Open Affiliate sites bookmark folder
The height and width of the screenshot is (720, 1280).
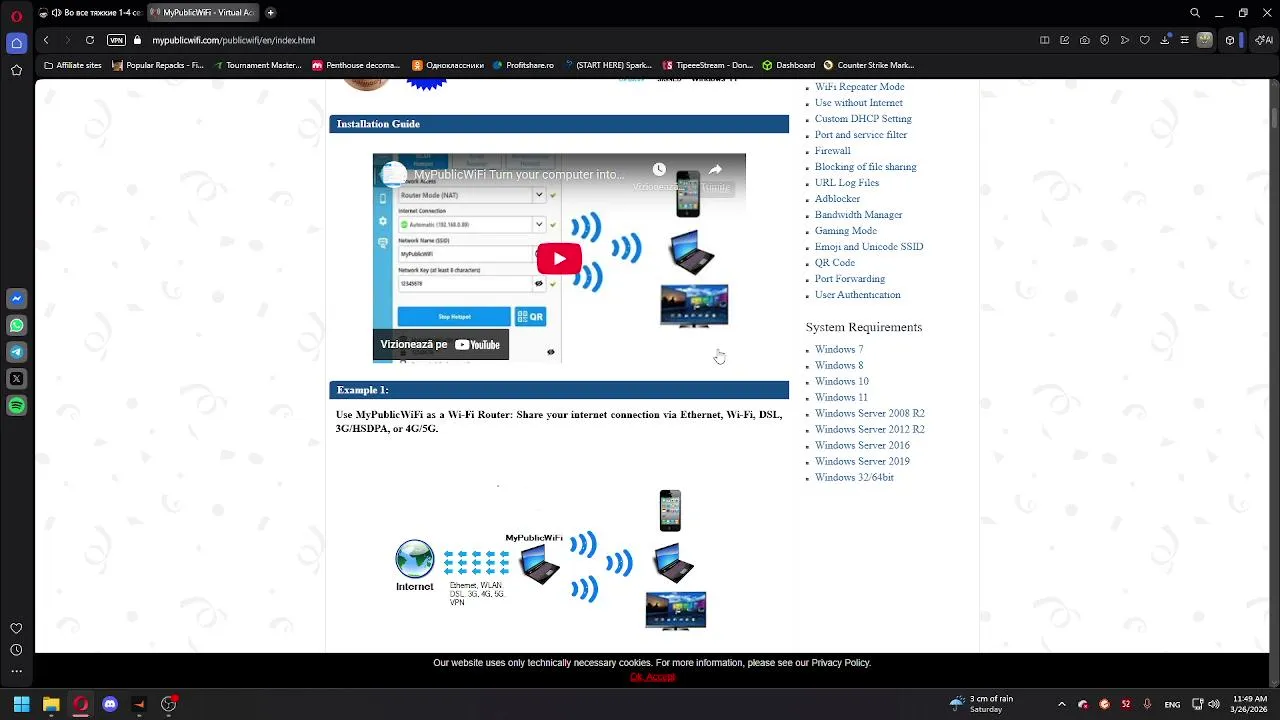[x=73, y=65]
